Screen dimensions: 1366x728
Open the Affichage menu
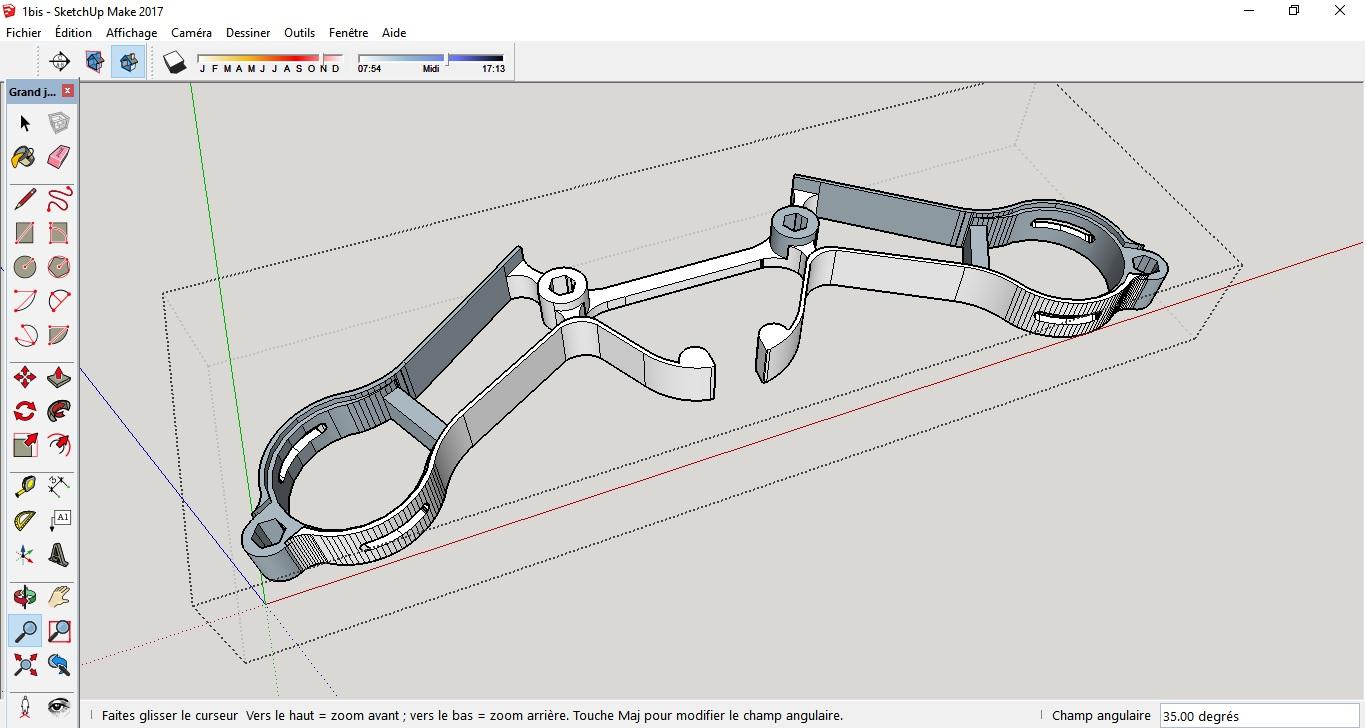pyautogui.click(x=131, y=33)
